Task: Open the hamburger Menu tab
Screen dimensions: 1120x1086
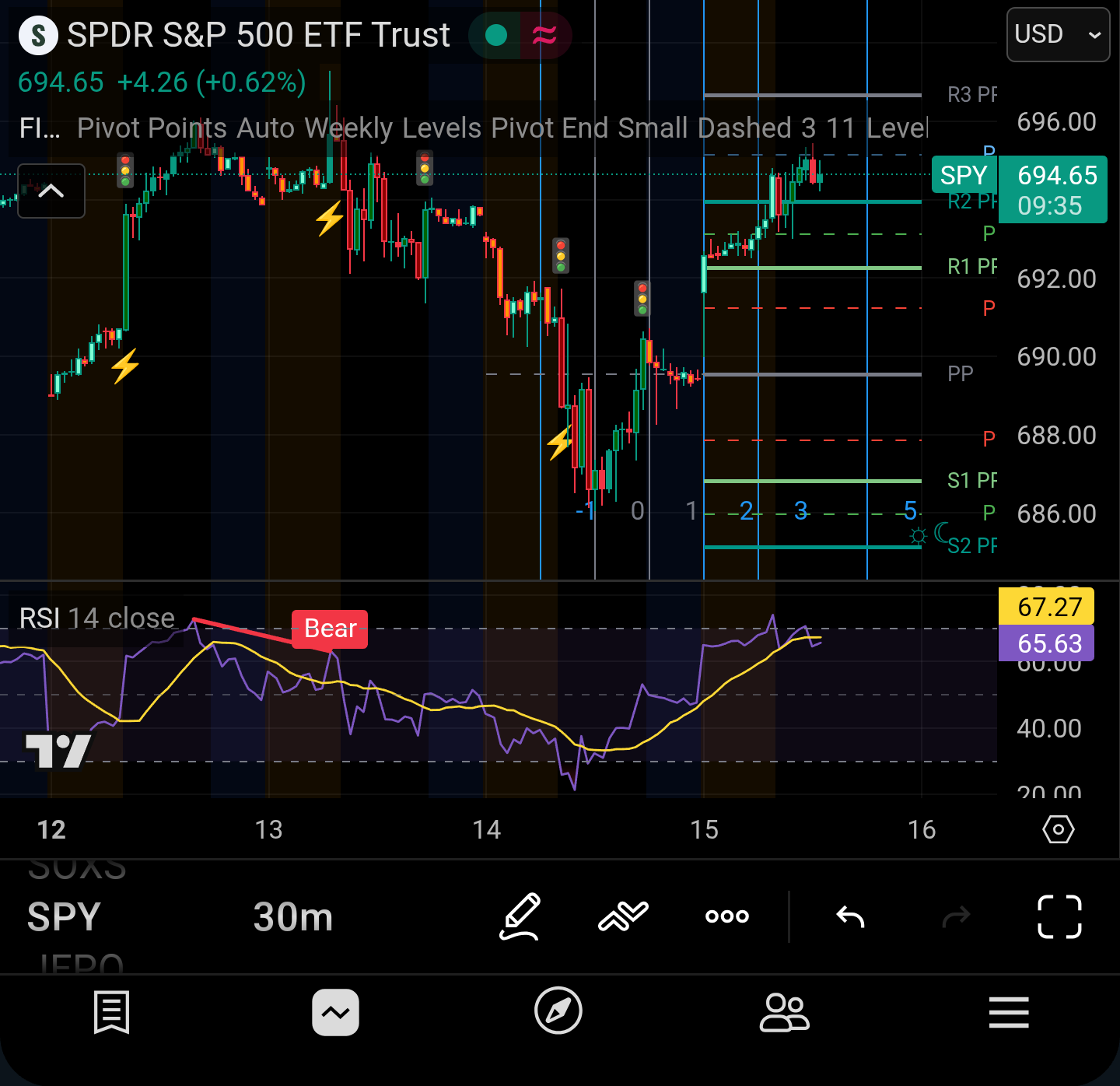Action: click(x=1009, y=1012)
